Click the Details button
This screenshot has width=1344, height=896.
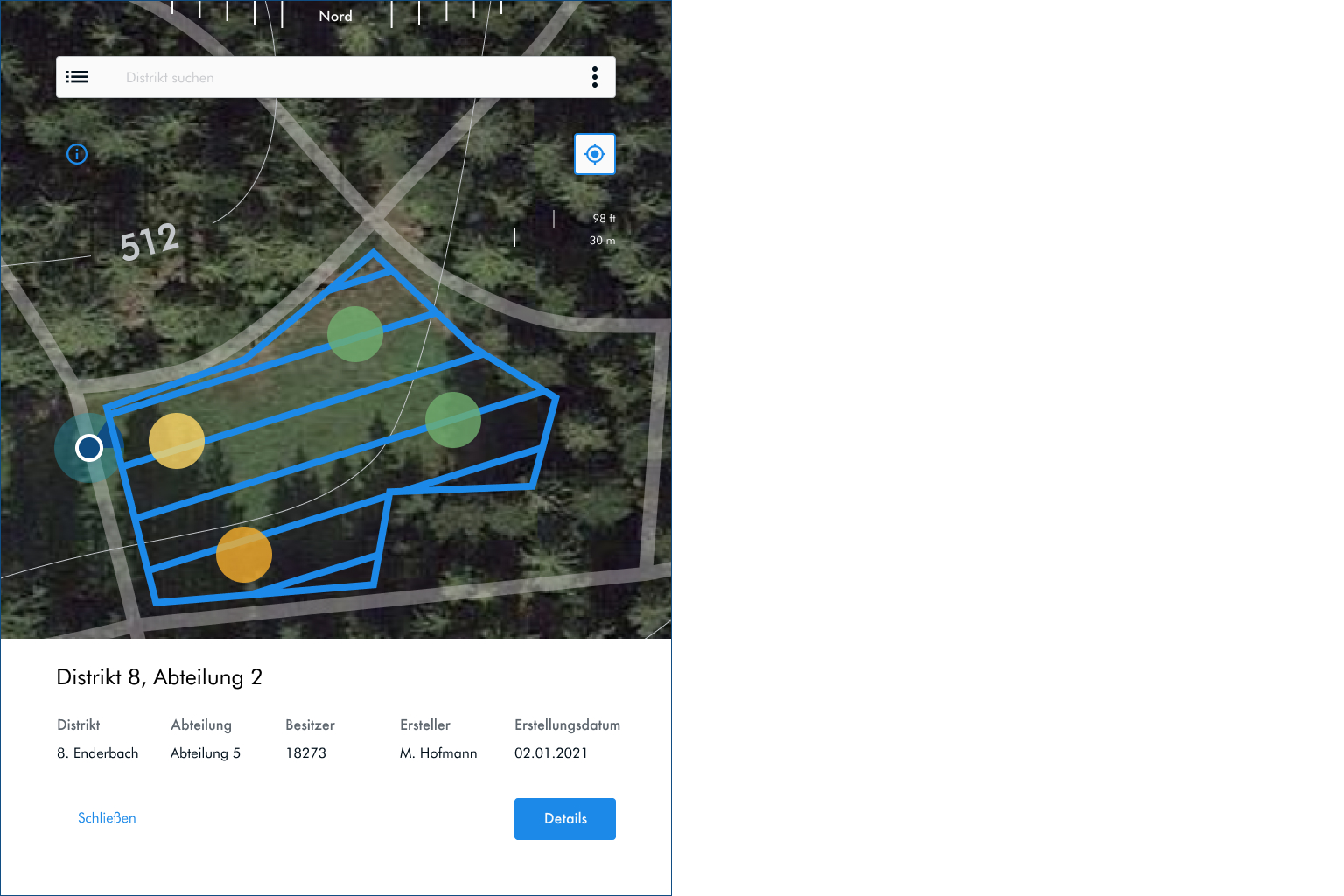coord(565,819)
